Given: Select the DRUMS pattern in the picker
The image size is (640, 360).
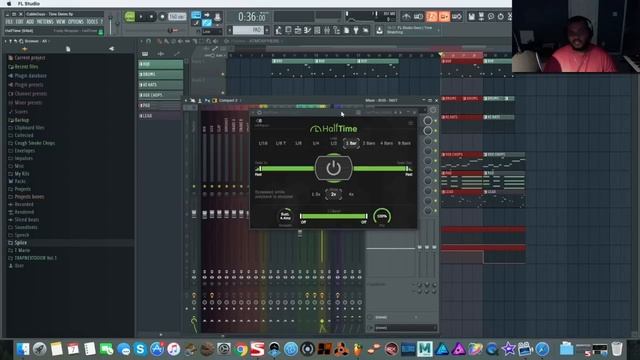Looking at the screenshot, I should (x=161, y=74).
